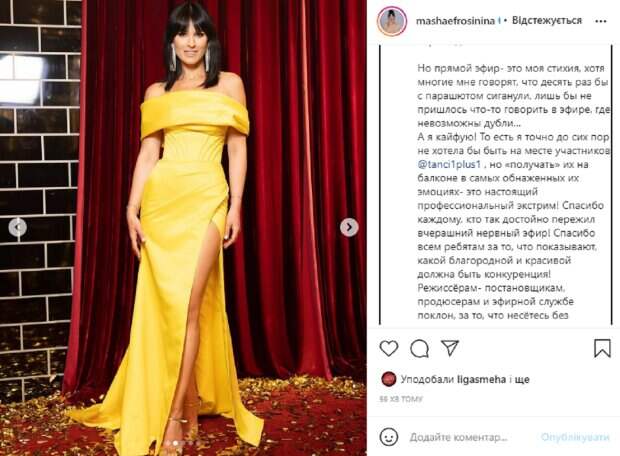Toggle the Відстежується following button

click(x=547, y=21)
